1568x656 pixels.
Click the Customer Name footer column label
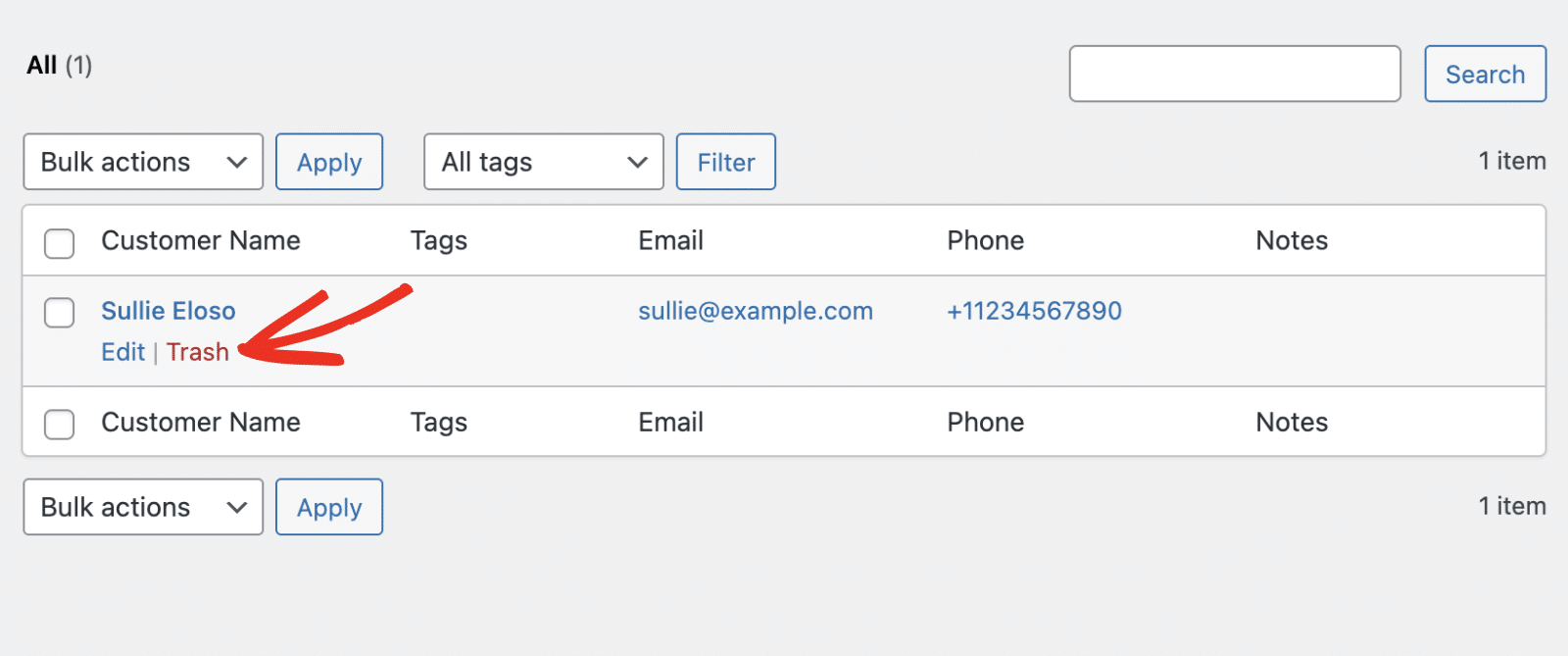pyautogui.click(x=201, y=423)
